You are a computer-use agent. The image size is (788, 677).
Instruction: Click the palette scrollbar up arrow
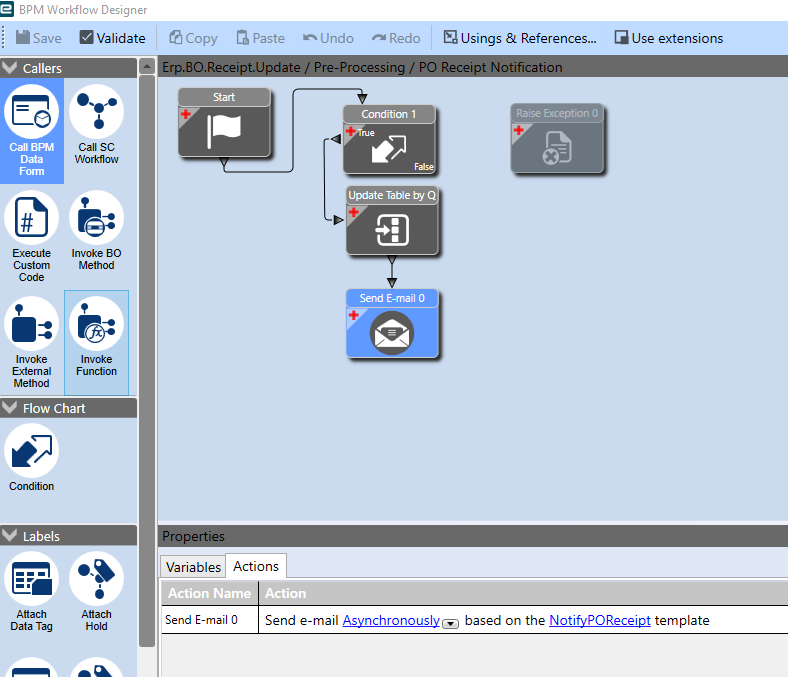pos(147,66)
